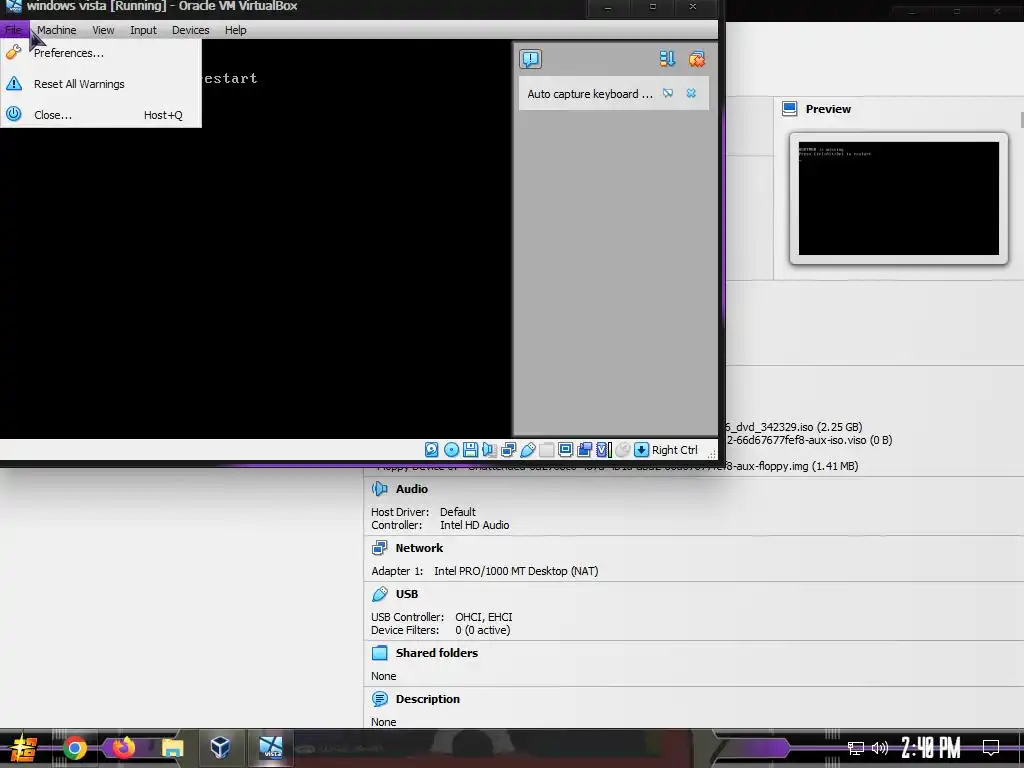Click the optical disc status icon
The width and height of the screenshot is (1024, 768).
click(x=451, y=450)
